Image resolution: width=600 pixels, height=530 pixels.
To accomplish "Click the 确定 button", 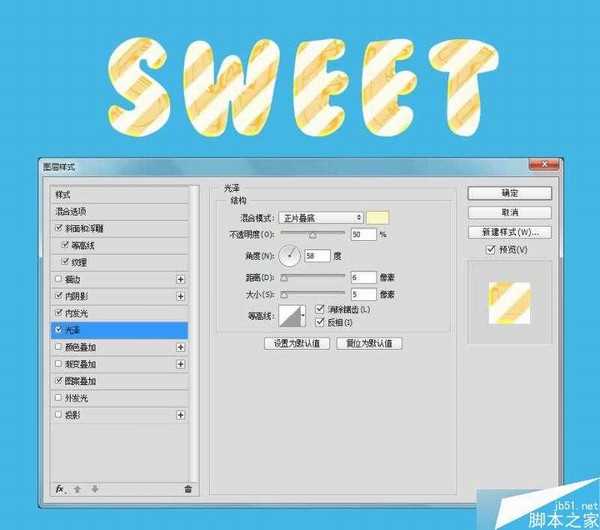I will point(508,193).
